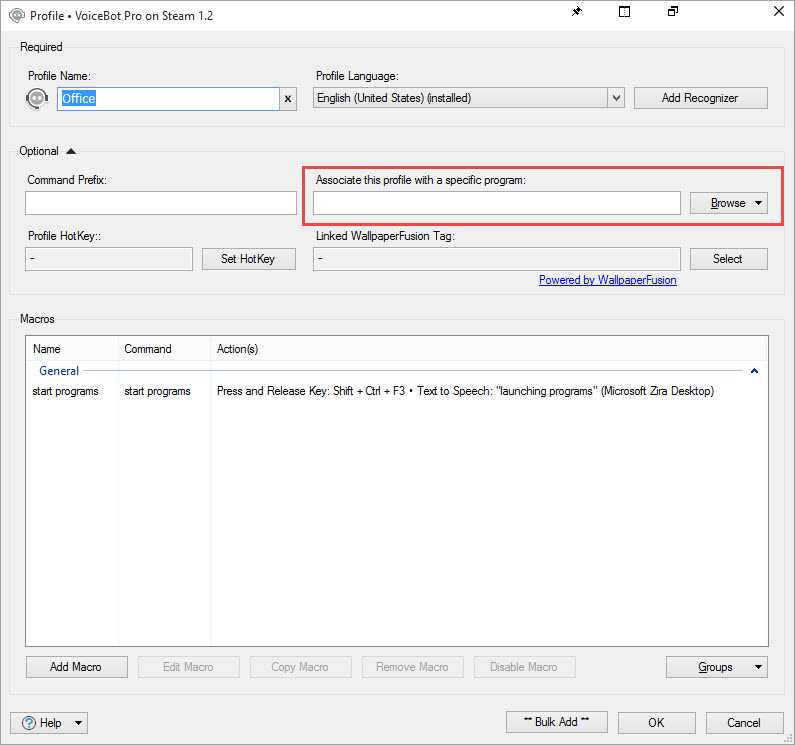795x745 pixels.
Task: Click the Command Prefix text field
Action: pos(161,203)
